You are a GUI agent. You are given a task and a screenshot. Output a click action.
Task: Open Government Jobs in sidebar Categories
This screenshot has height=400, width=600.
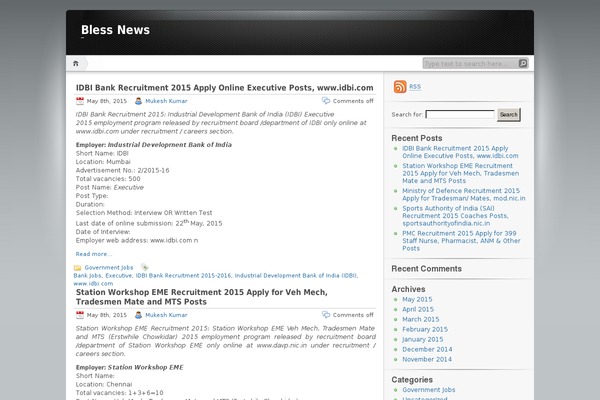429,390
